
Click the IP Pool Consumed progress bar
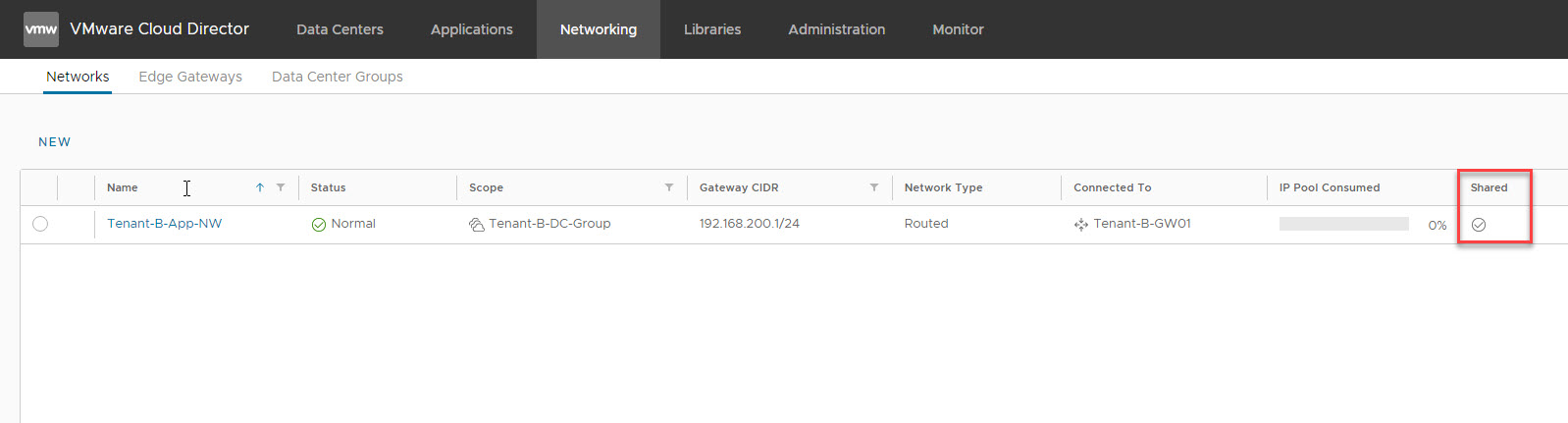pos(1343,224)
